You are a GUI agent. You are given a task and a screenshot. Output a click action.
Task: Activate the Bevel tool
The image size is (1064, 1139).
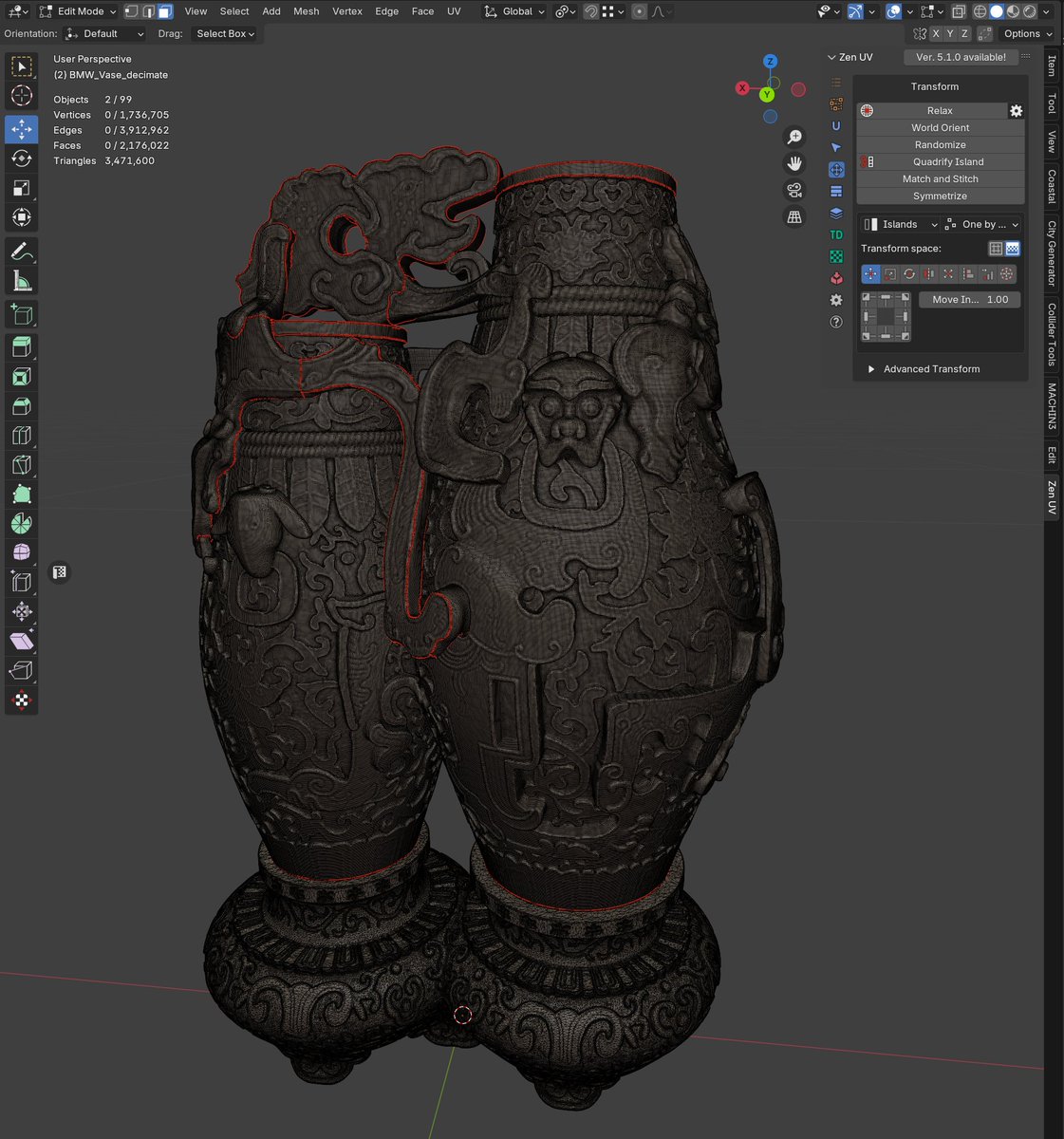[21, 406]
